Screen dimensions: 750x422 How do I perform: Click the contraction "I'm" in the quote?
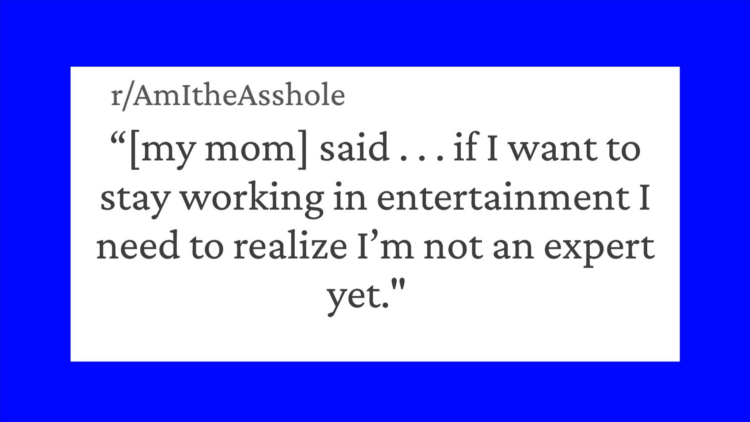(386, 246)
